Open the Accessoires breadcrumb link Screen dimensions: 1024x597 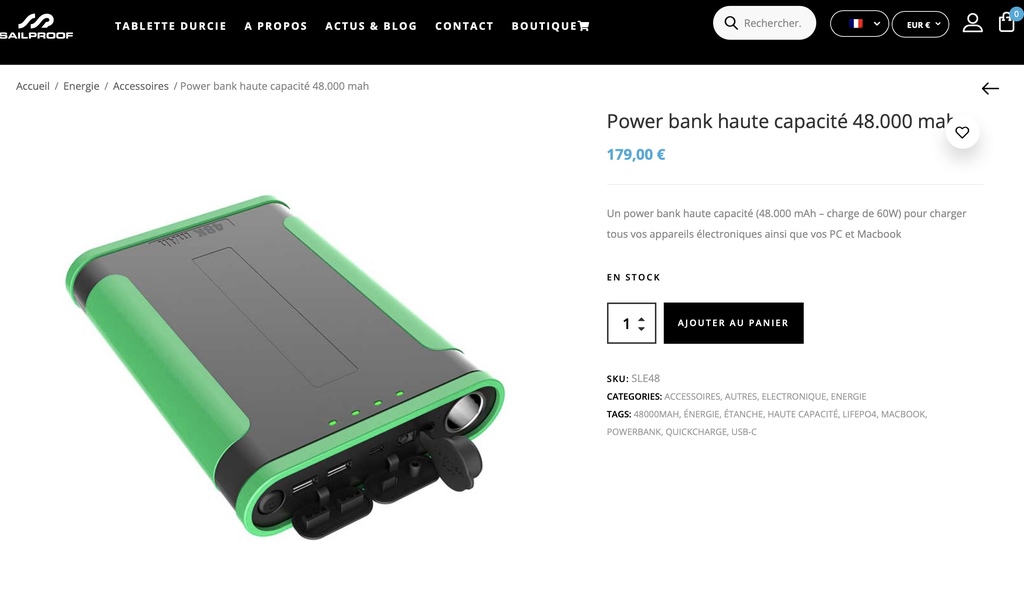click(x=140, y=86)
